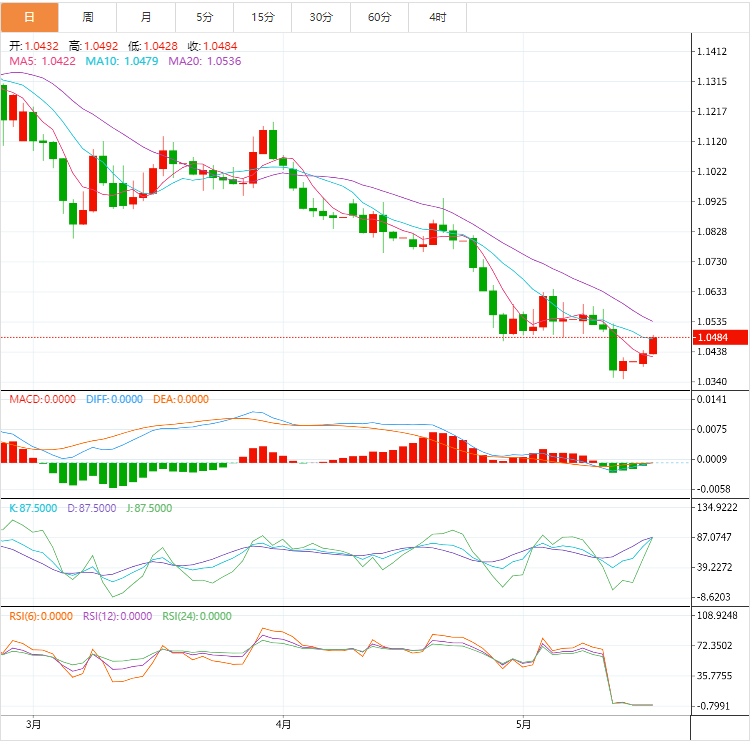The height and width of the screenshot is (751, 756).
Task: Click the 1.0633 price axis label
Action: (712, 292)
